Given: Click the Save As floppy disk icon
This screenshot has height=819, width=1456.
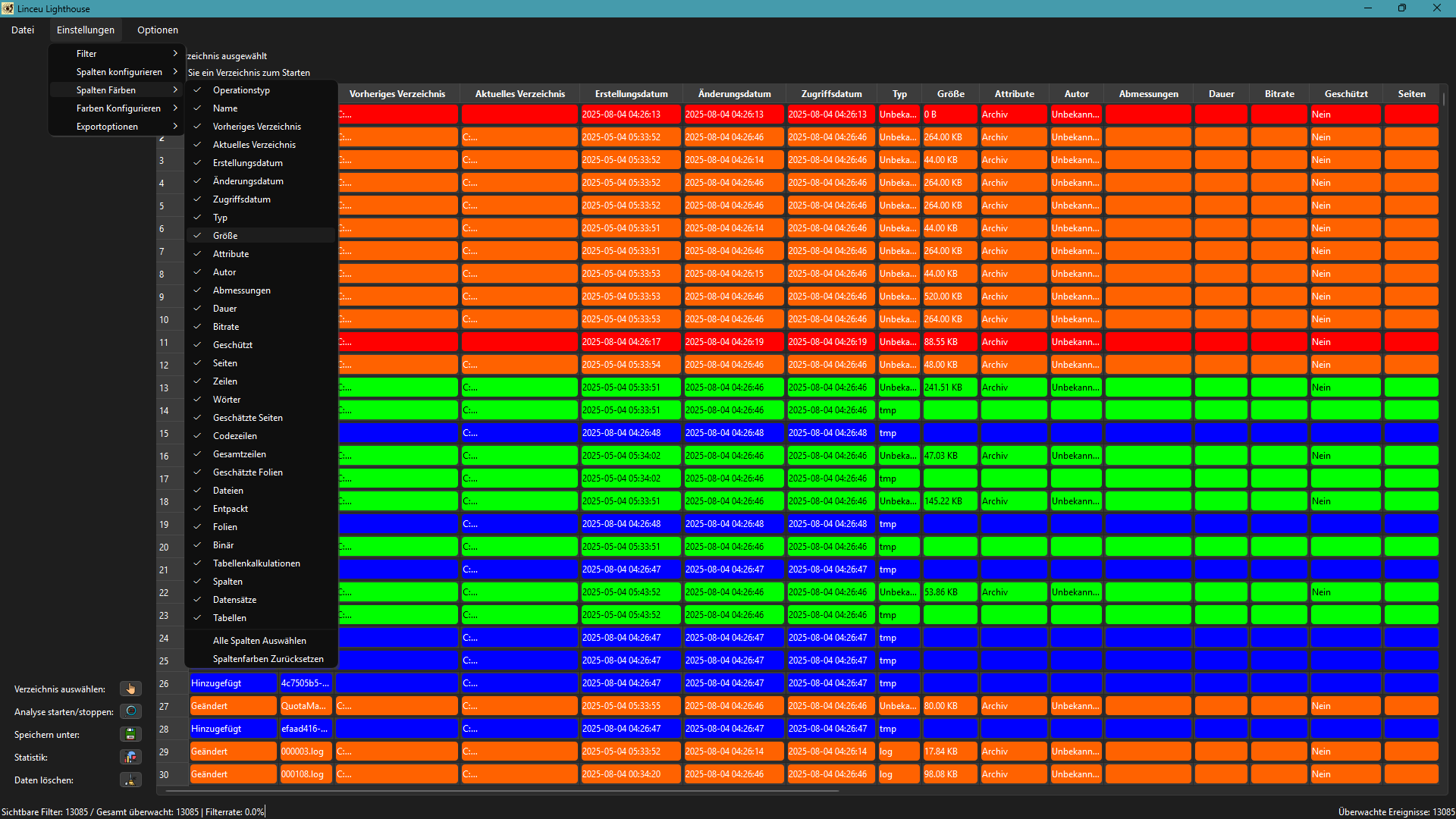Looking at the screenshot, I should (130, 734).
